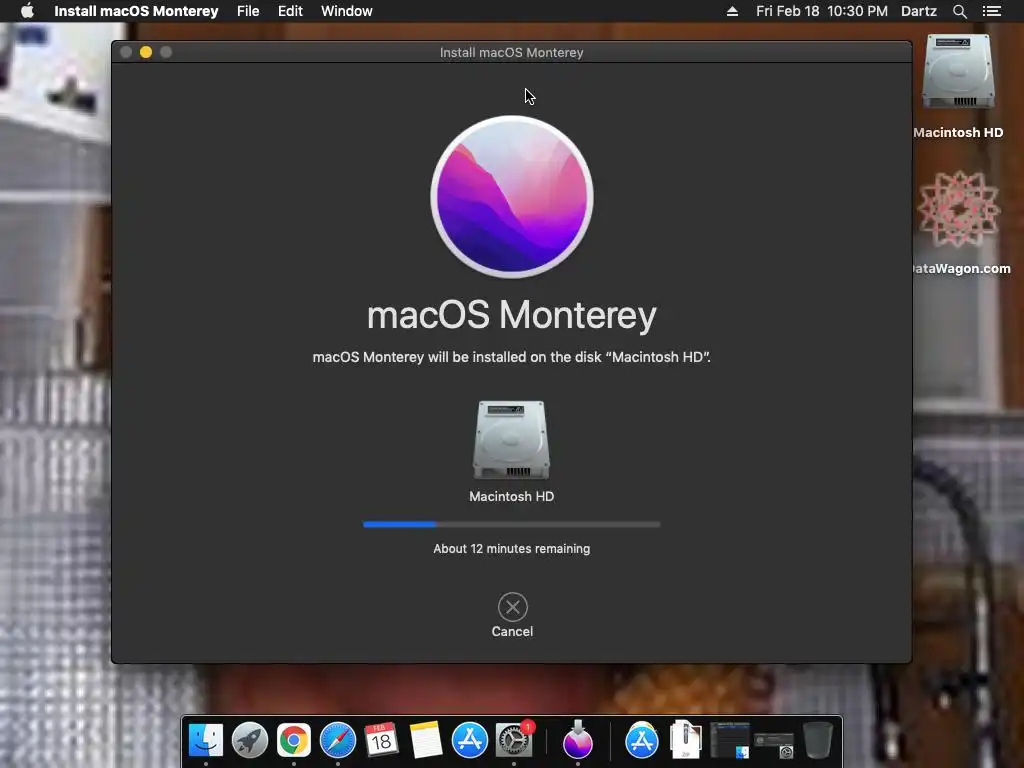
Task: Open the File menu
Action: pos(248,11)
